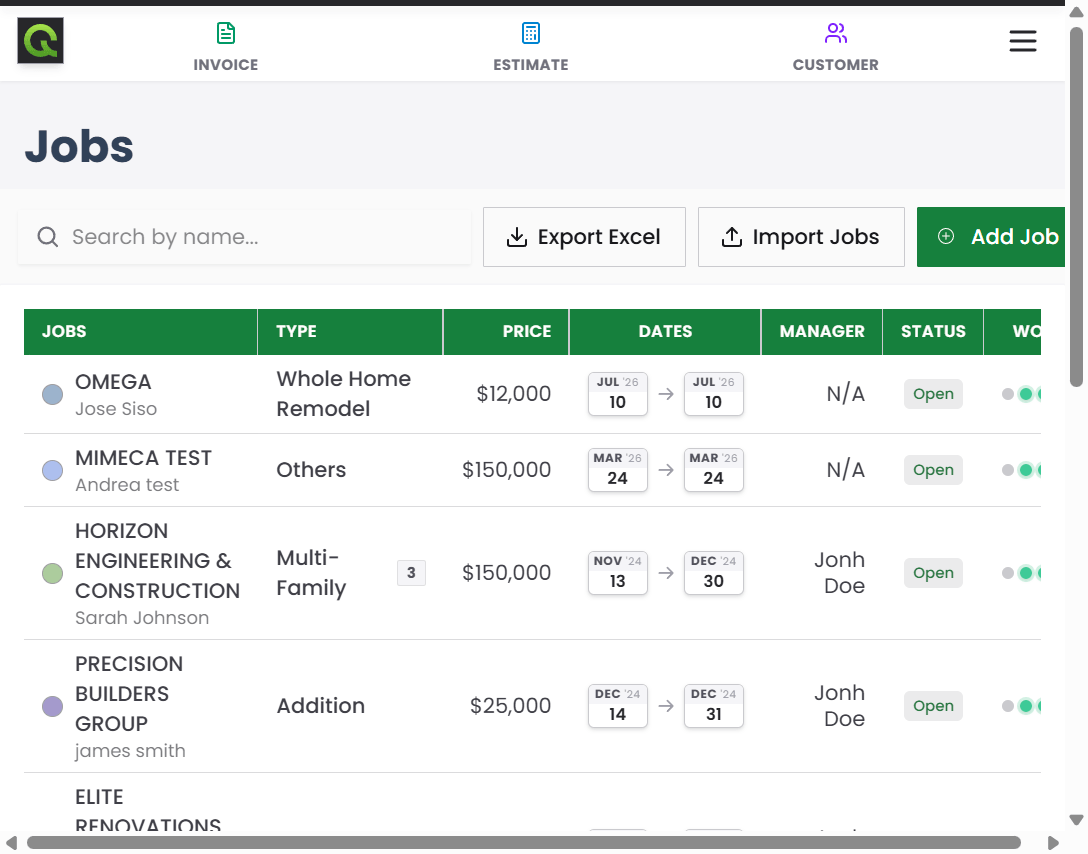Click the Whole Home Remodel type cell
This screenshot has height=854, width=1088.
[343, 394]
